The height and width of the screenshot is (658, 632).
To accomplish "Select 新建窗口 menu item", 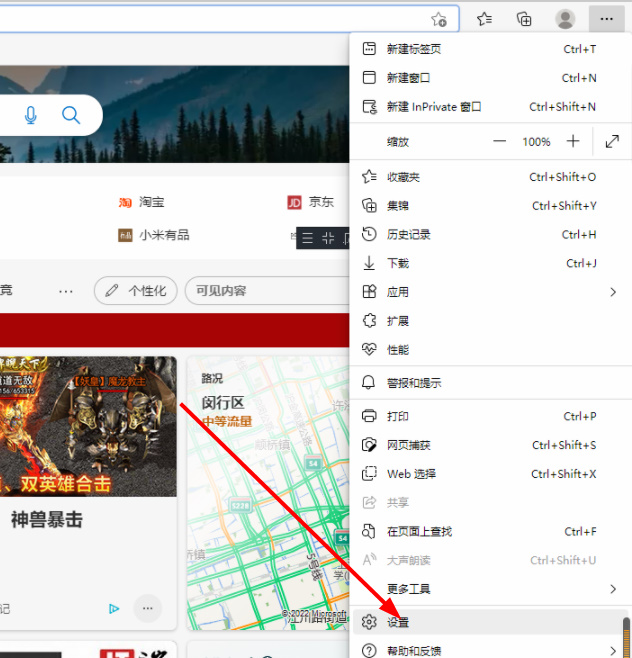I will coord(490,78).
